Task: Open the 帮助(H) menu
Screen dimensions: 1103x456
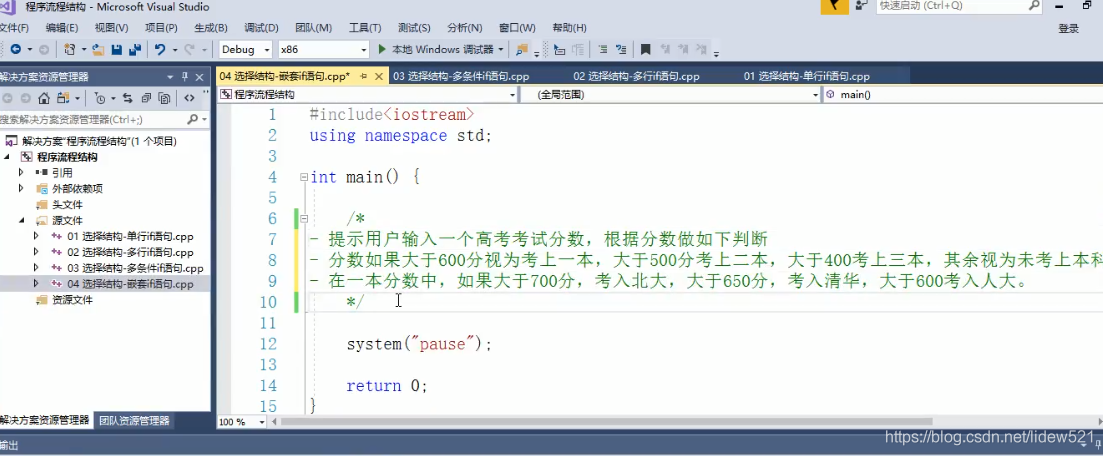Action: pyautogui.click(x=569, y=28)
